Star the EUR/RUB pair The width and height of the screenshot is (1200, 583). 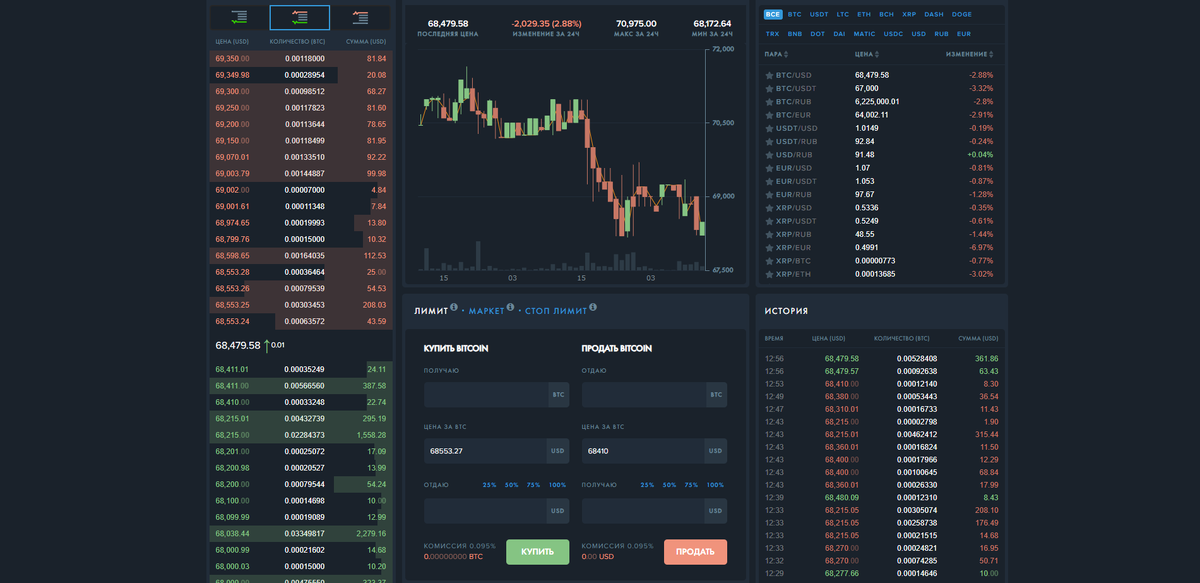[x=769, y=194]
